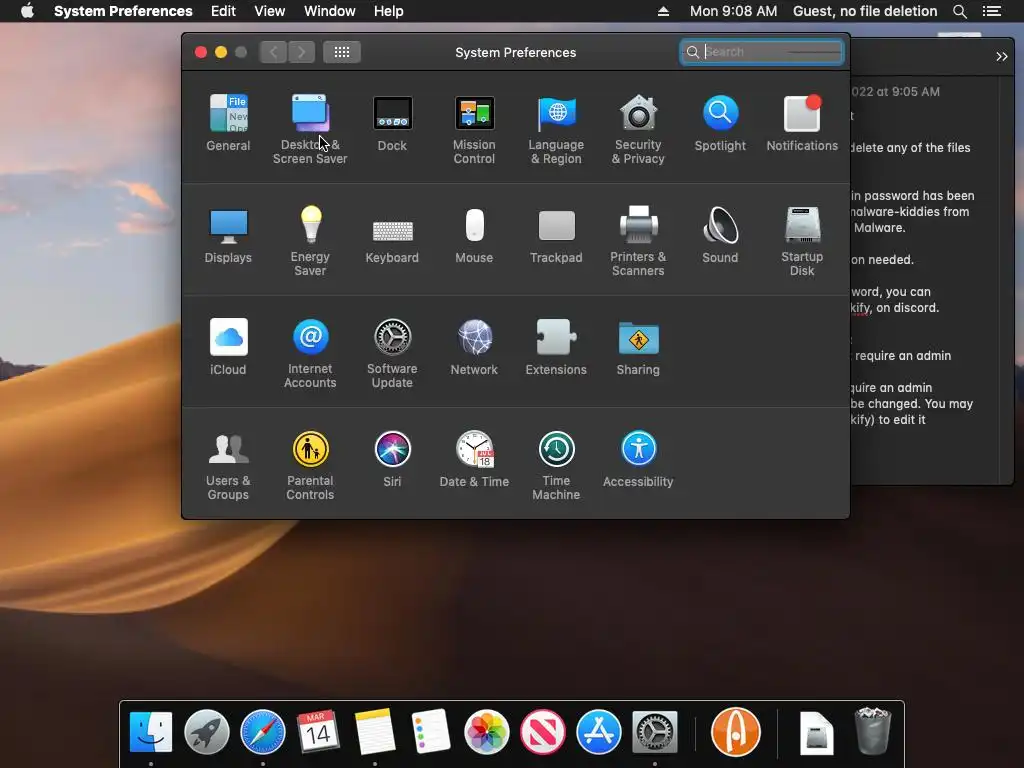The width and height of the screenshot is (1024, 768).
Task: Open the Sharing preference pane
Action: click(x=638, y=347)
